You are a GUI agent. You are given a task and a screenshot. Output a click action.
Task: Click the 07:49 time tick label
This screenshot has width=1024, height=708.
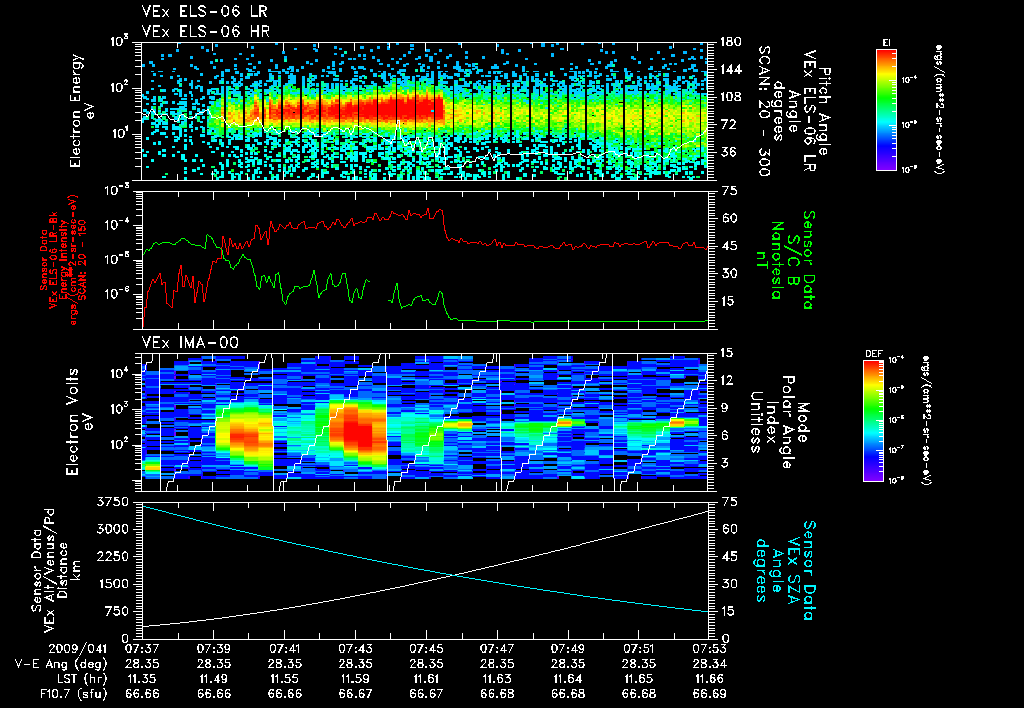[568, 649]
